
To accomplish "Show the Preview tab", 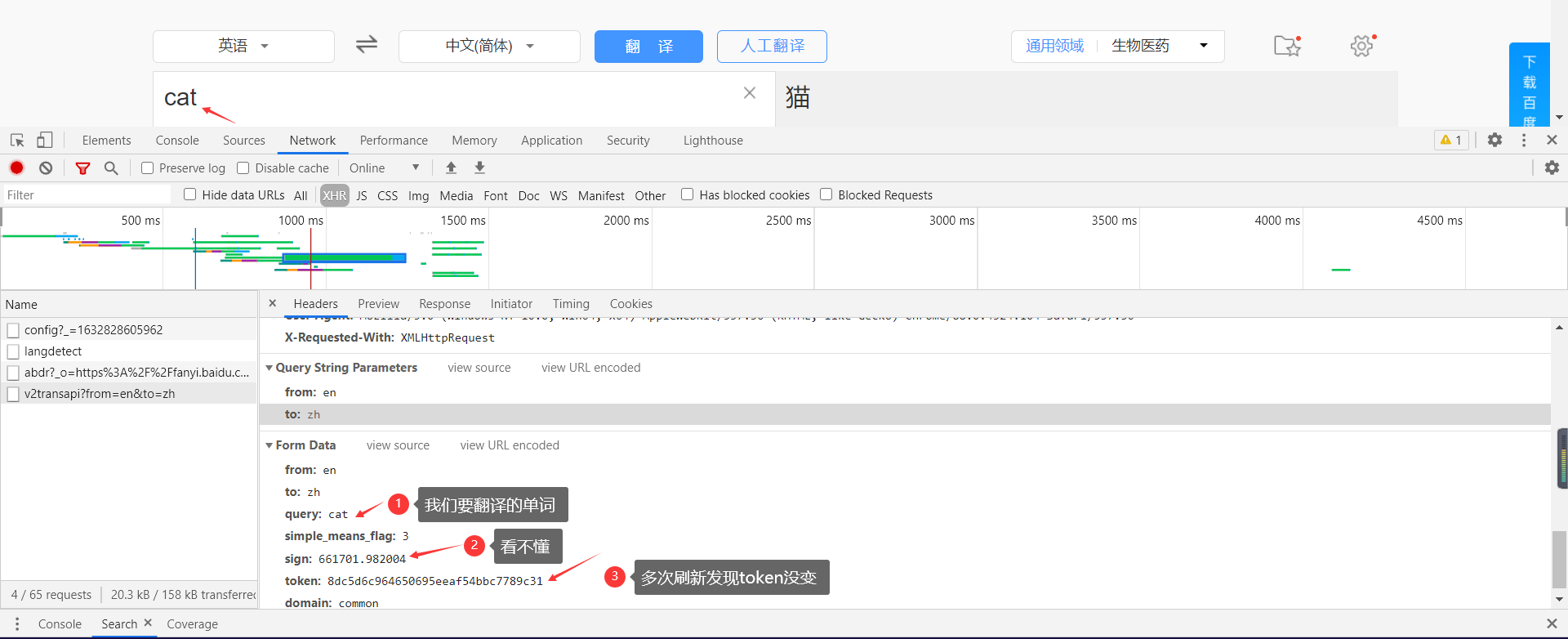I will point(378,304).
